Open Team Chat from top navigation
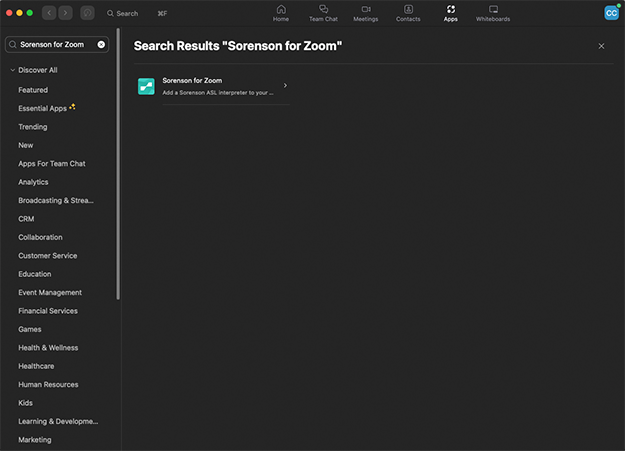This screenshot has width=625, height=451. (323, 13)
